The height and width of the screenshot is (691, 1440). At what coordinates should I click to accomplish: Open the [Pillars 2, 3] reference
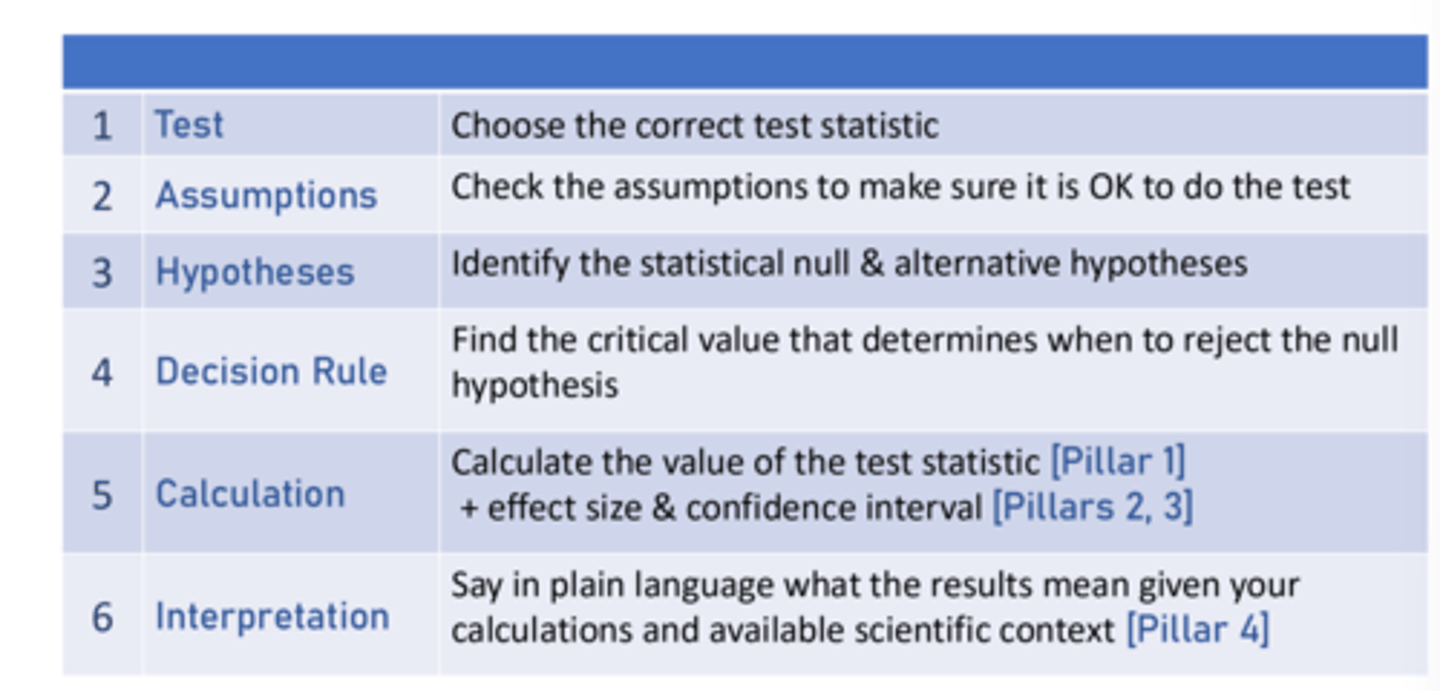click(x=1092, y=507)
